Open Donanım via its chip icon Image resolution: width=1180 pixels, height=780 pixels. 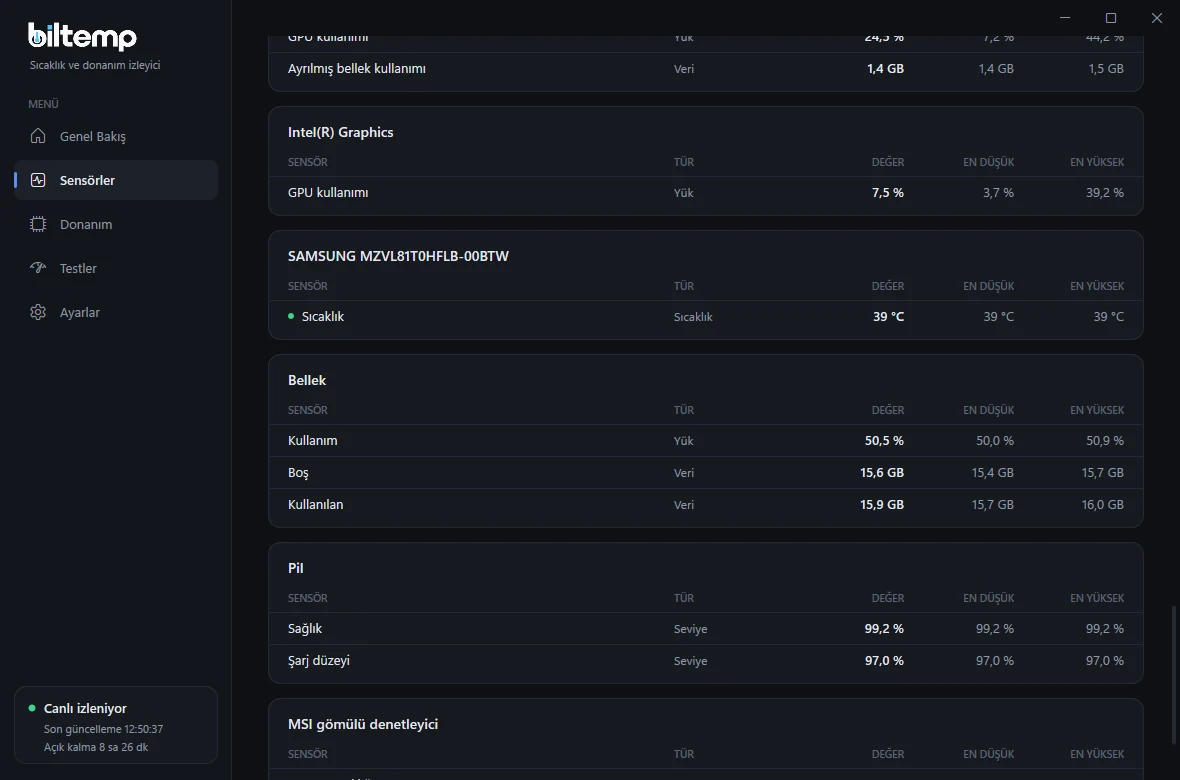[x=38, y=224]
